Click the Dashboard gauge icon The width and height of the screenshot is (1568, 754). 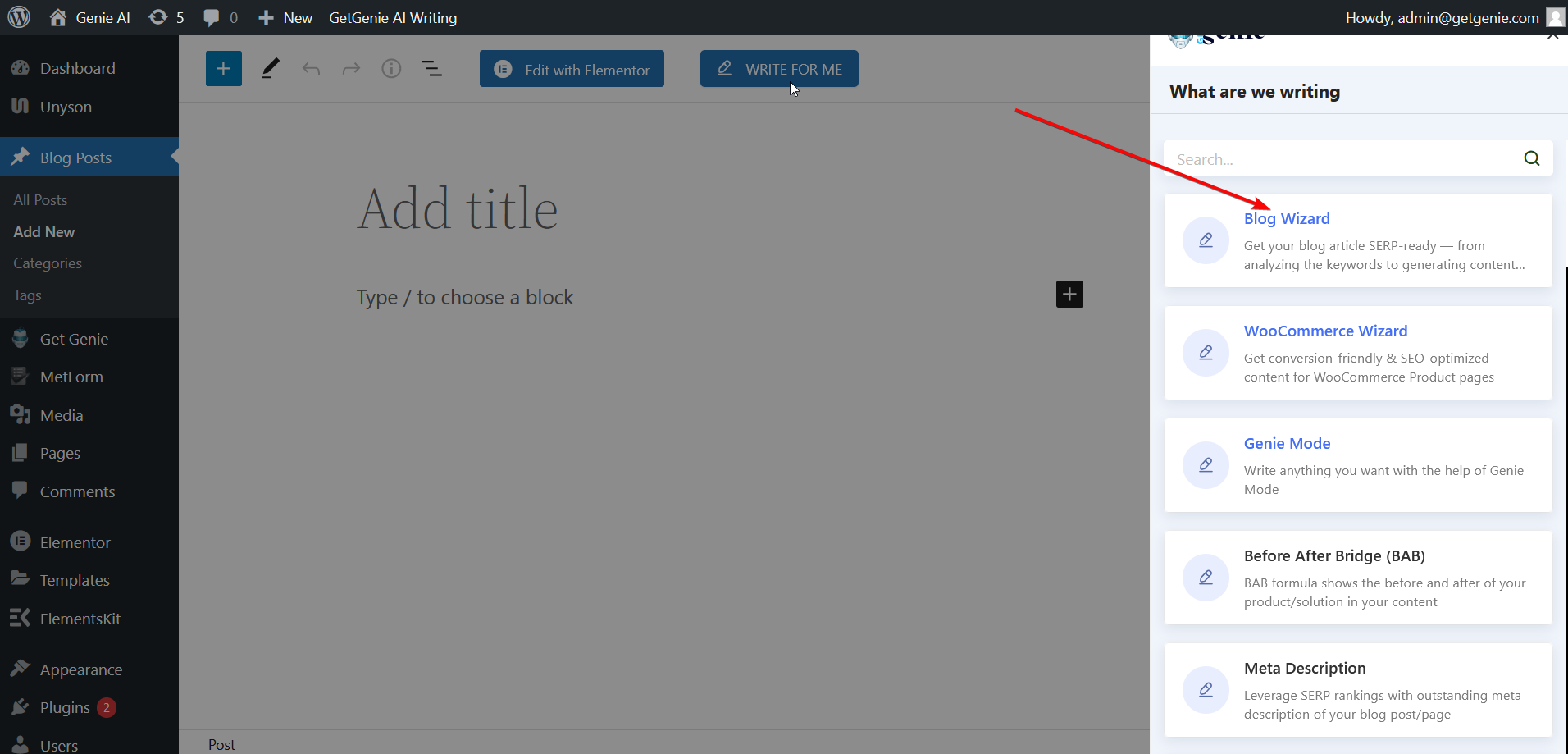point(21,68)
